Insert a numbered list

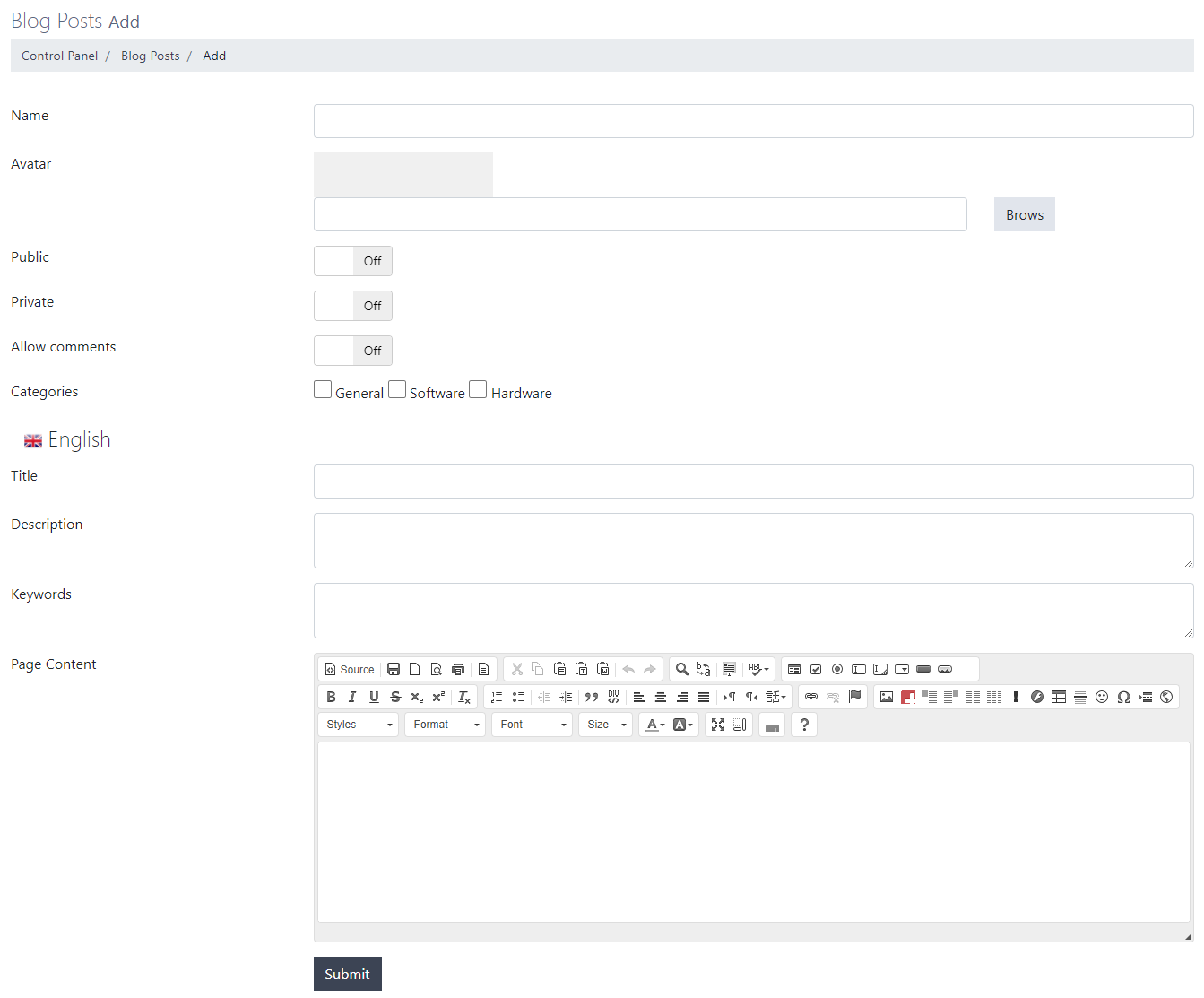497,697
